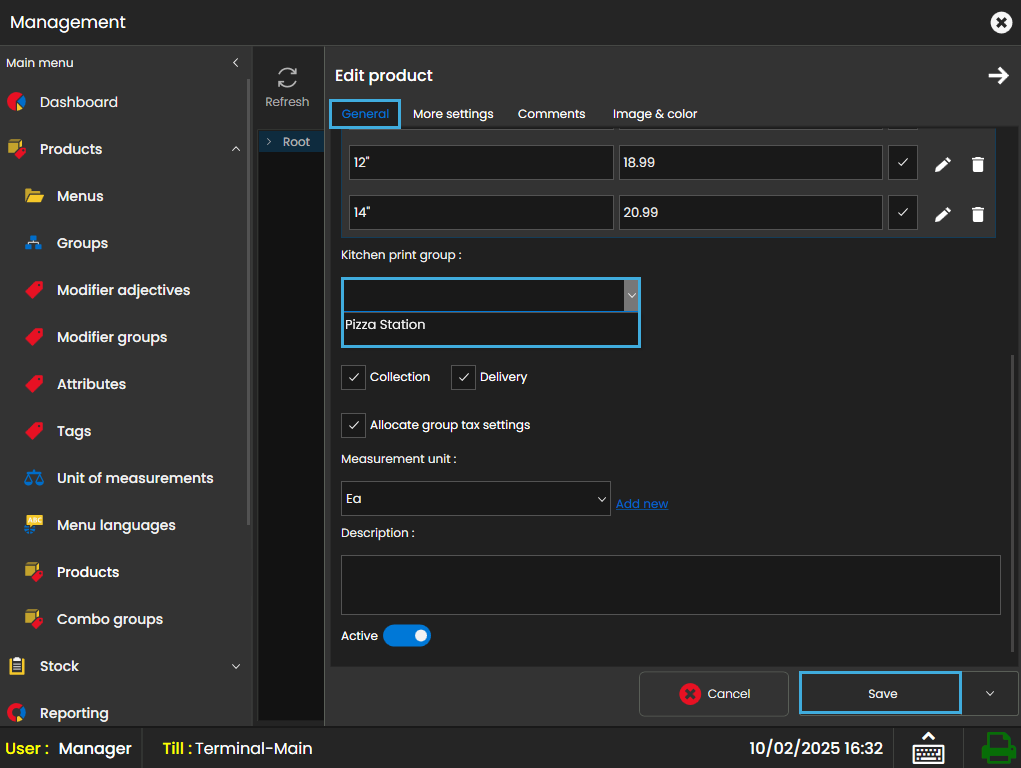Click the Save button

click(880, 693)
